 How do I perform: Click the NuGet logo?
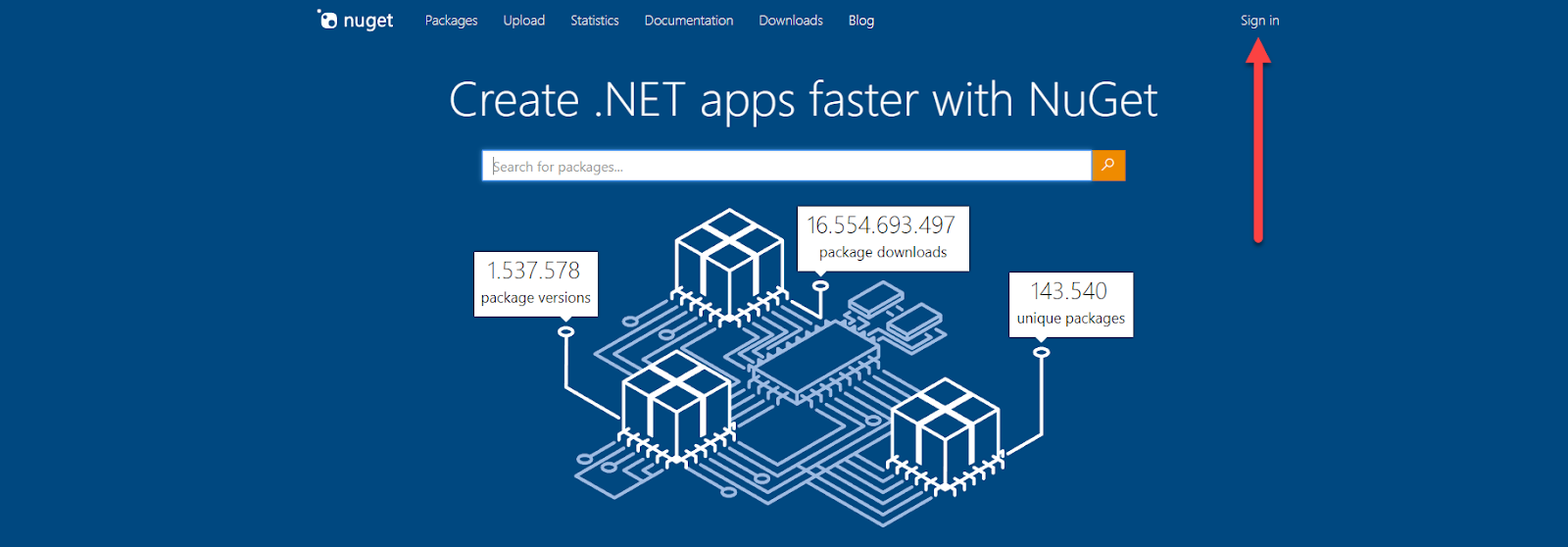[x=355, y=20]
